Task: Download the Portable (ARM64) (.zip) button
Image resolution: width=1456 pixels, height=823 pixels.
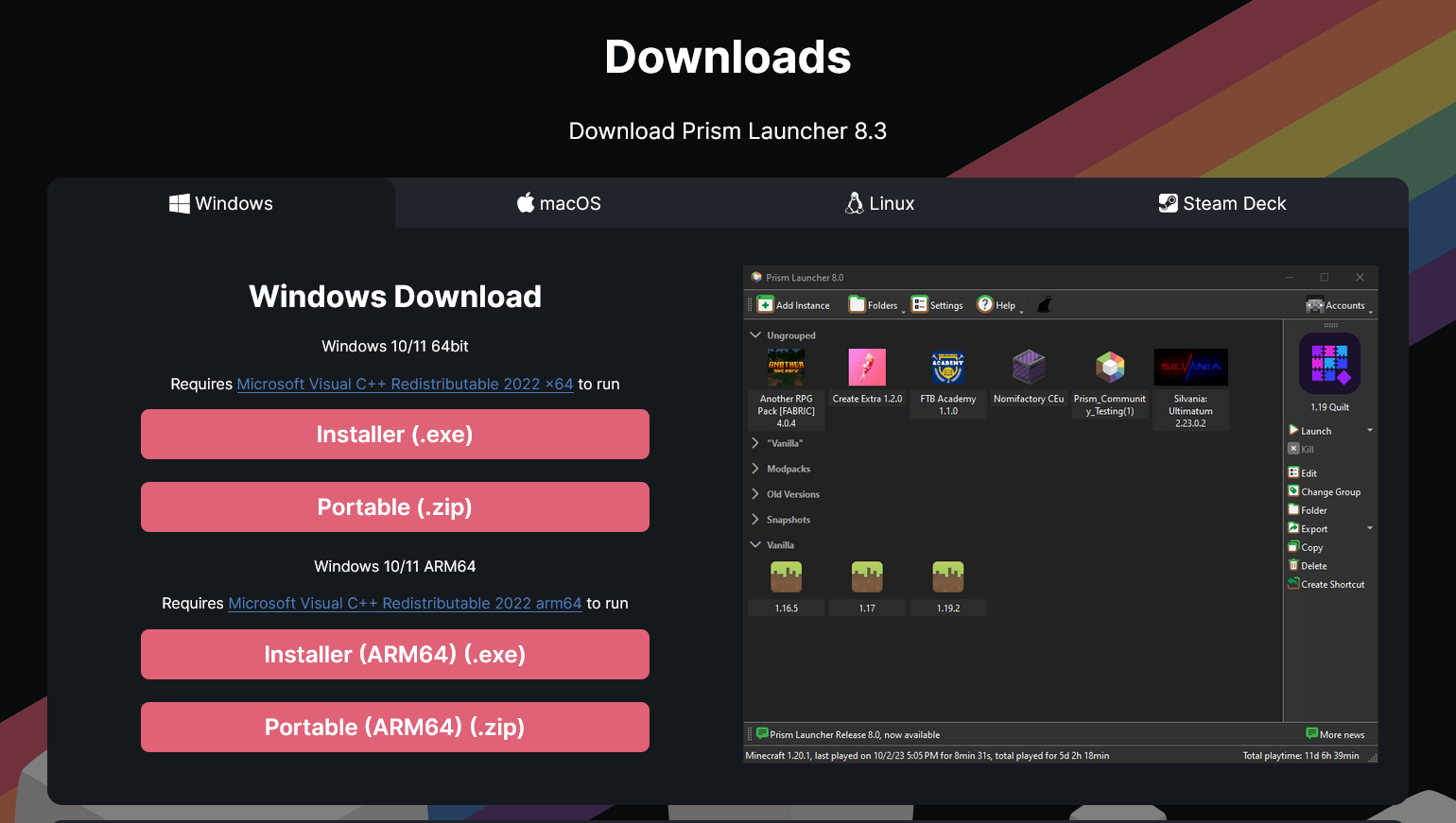Action: 395,728
